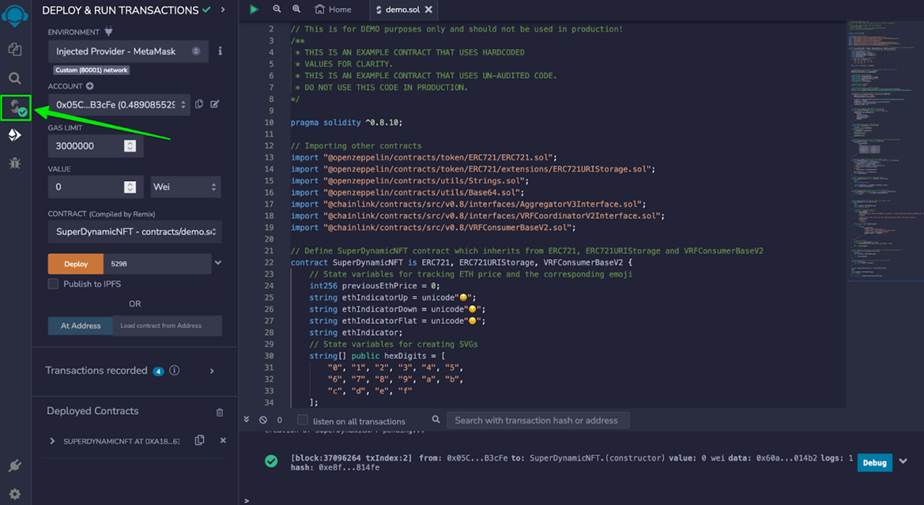Click the code minimap on the right
The width and height of the screenshot is (924, 505).
pos(884,153)
